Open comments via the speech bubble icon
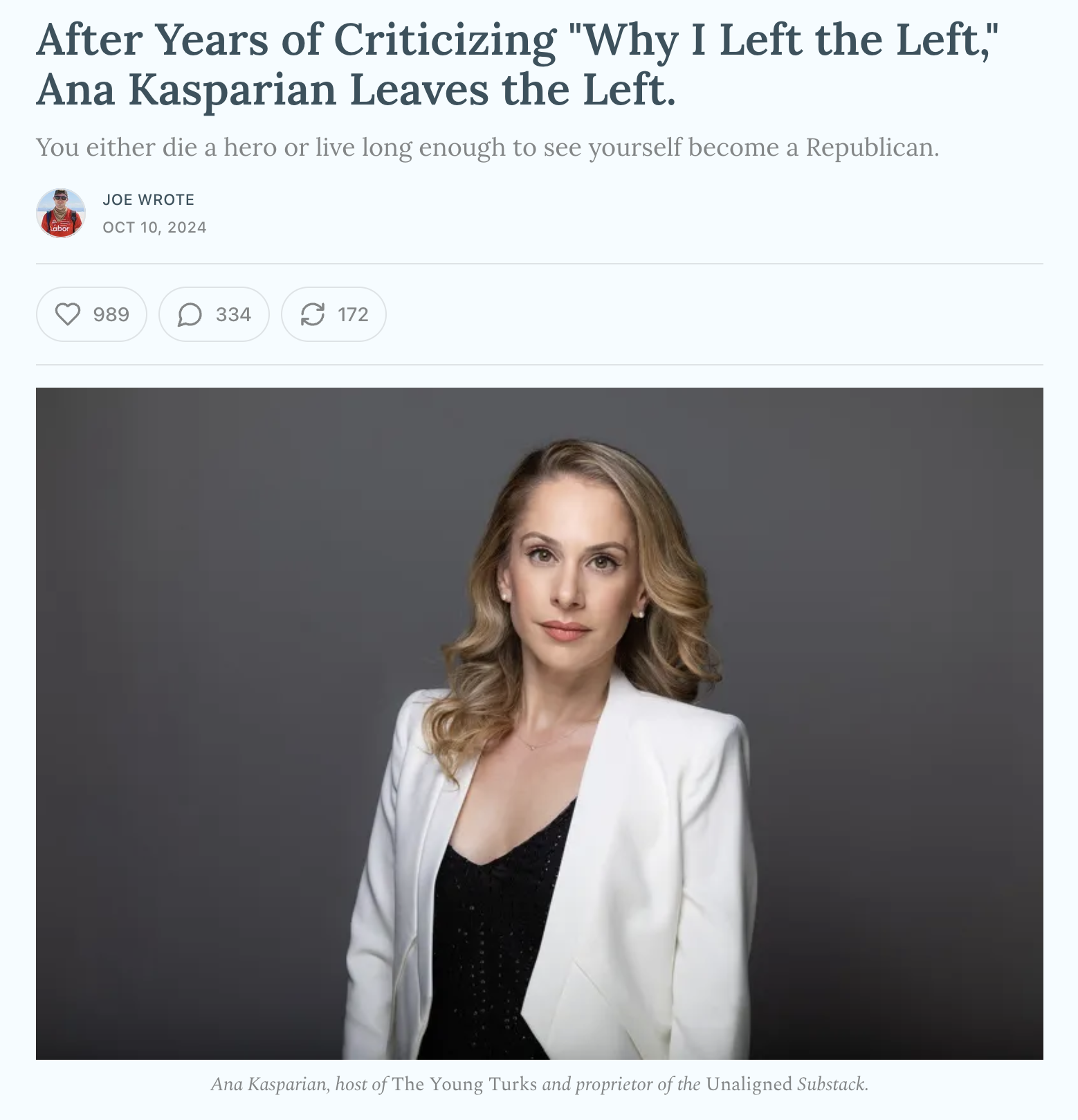 (190, 314)
